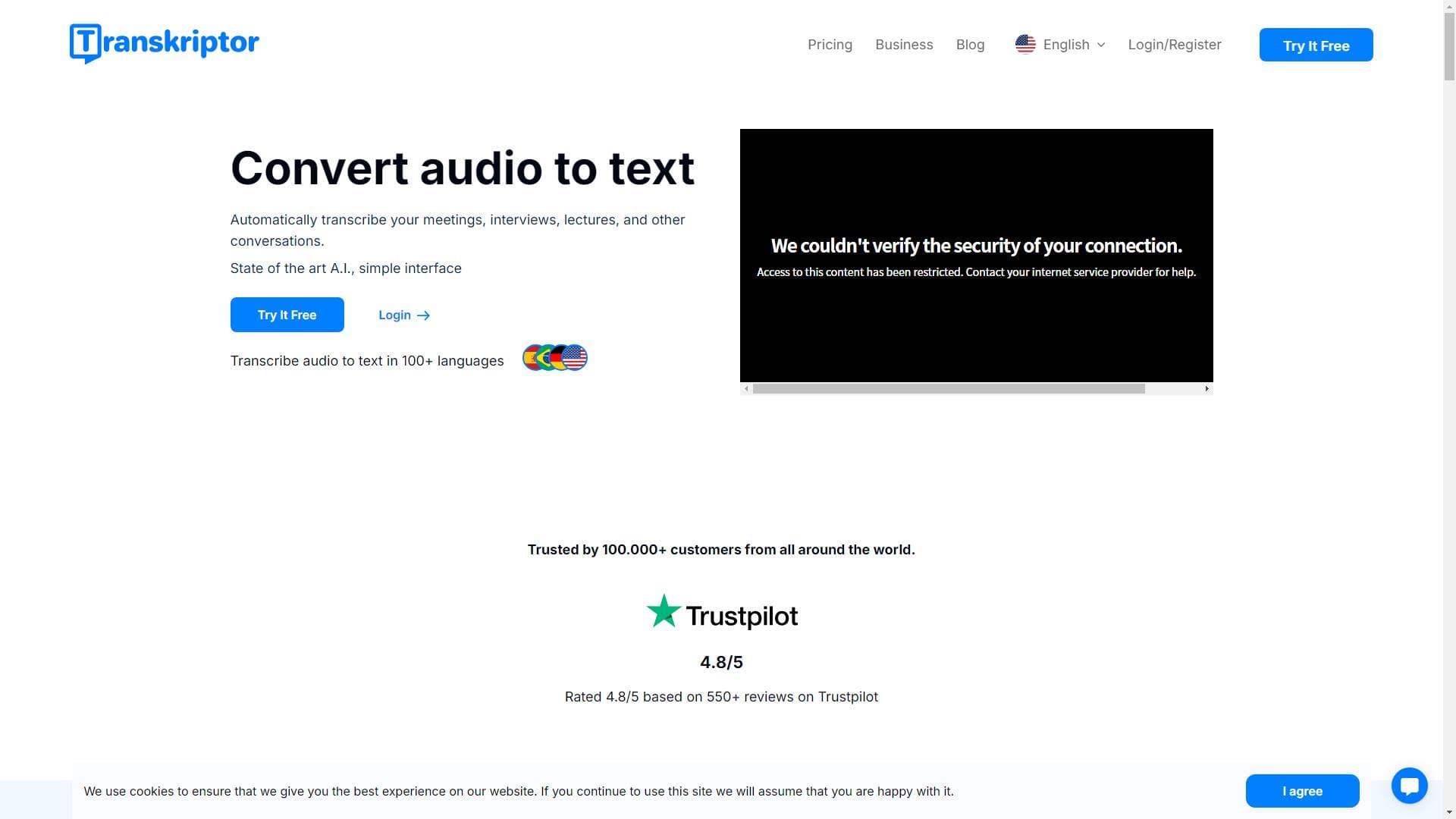Screen dimensions: 1456x819
Task: Open the Blog menu item
Action: pos(970,45)
